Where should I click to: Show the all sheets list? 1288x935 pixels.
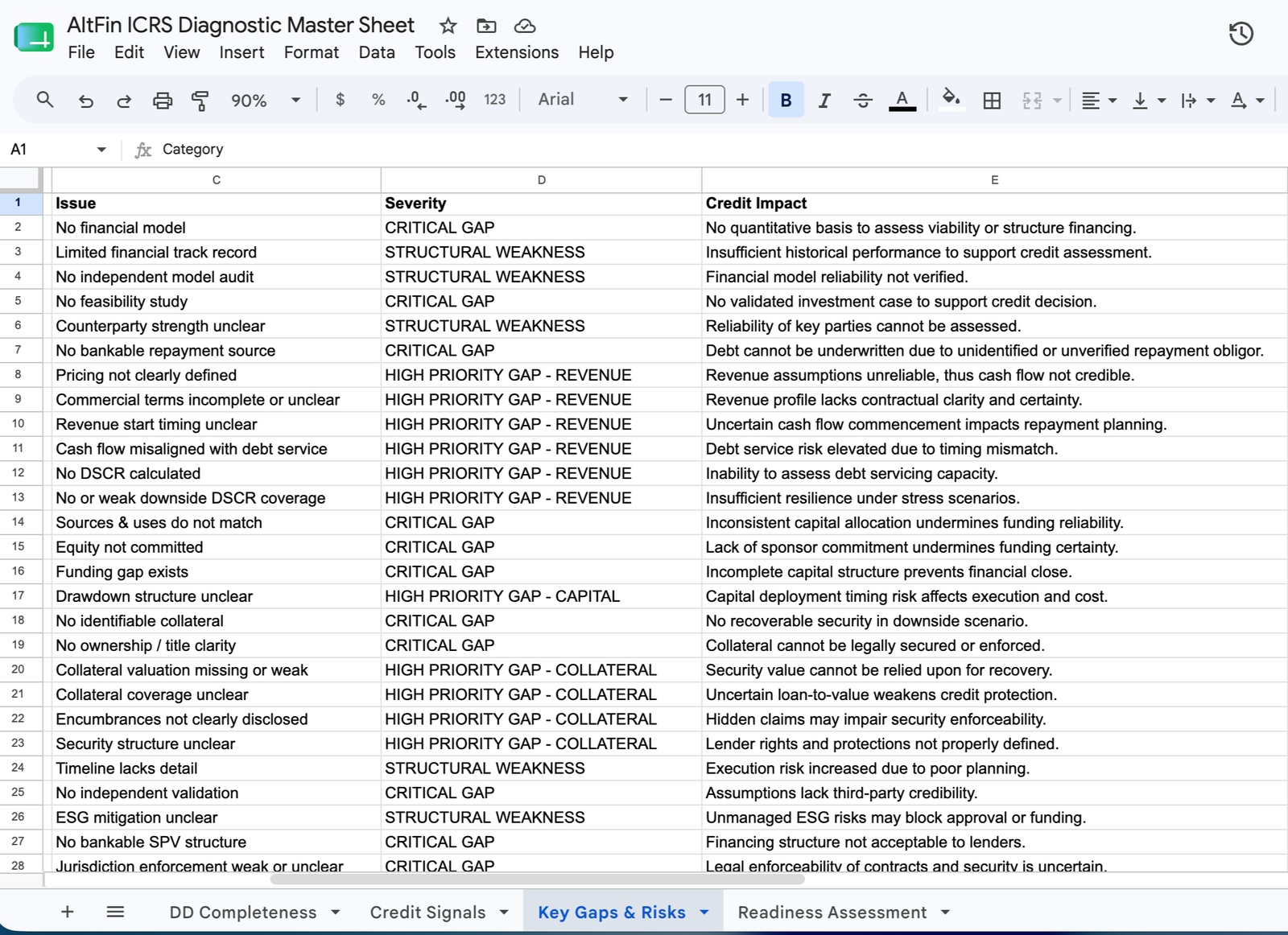(115, 912)
